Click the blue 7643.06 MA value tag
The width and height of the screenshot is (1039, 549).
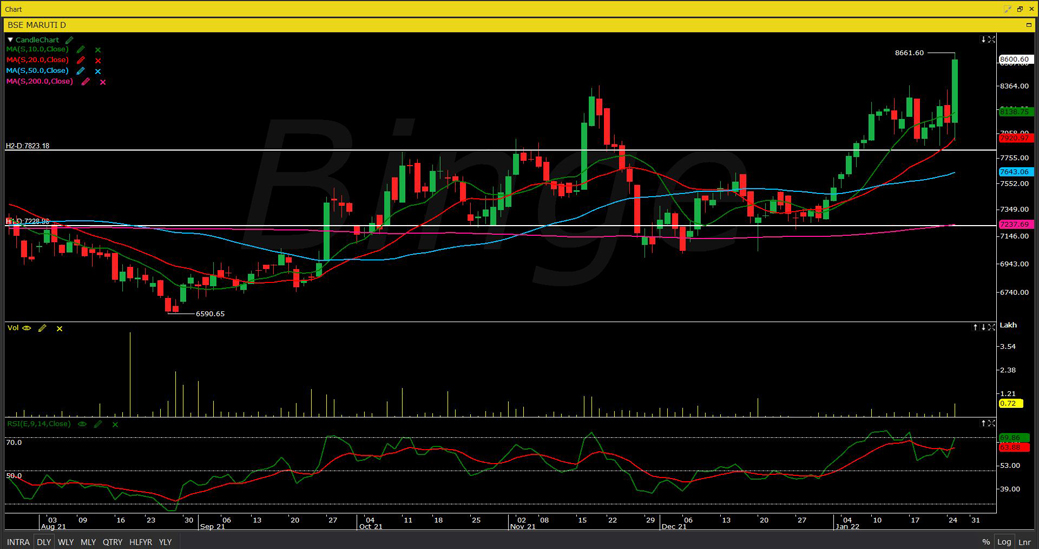pos(1014,172)
